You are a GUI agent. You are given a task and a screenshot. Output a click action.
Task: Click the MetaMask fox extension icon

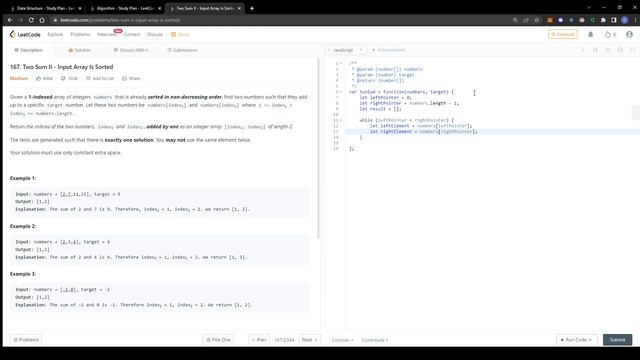[x=550, y=20]
